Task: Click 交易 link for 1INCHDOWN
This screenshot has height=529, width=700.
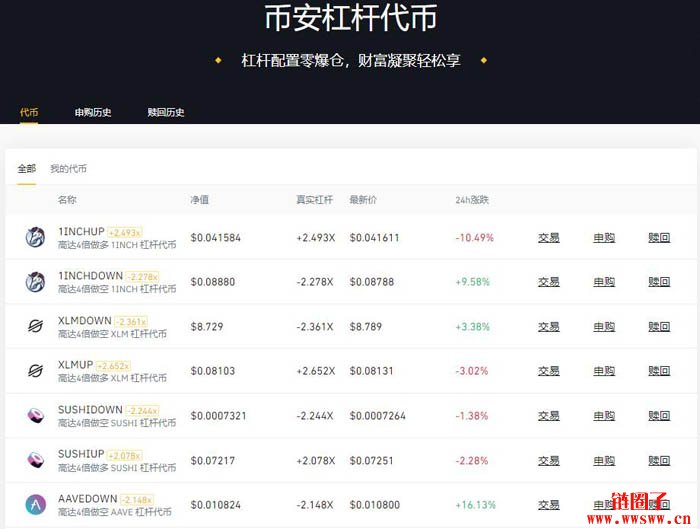Action: [549, 282]
